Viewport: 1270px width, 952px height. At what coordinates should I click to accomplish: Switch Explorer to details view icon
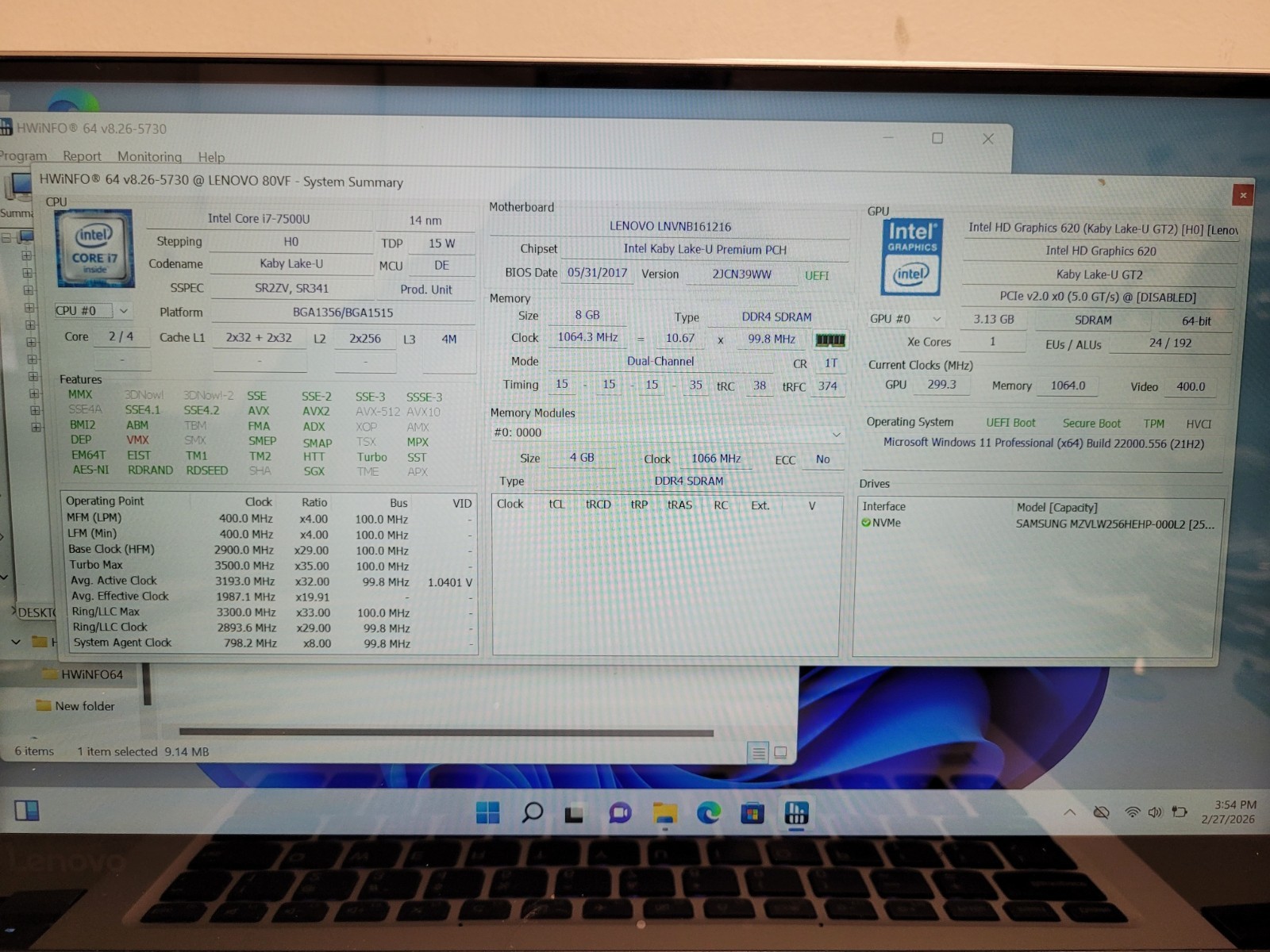(x=758, y=753)
